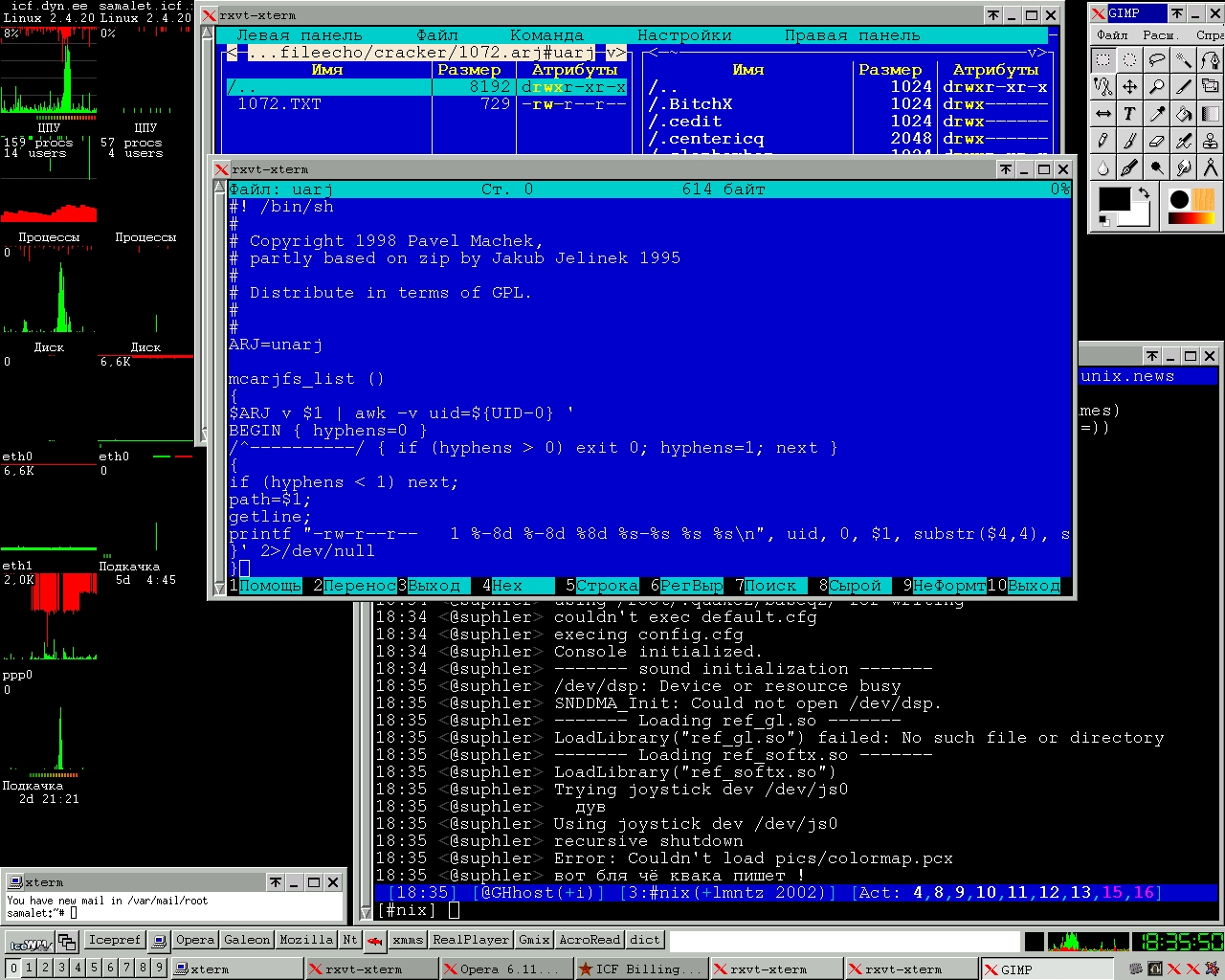Activate the Intelligent Scissors tool
The image size is (1225, 980).
tap(1103, 86)
